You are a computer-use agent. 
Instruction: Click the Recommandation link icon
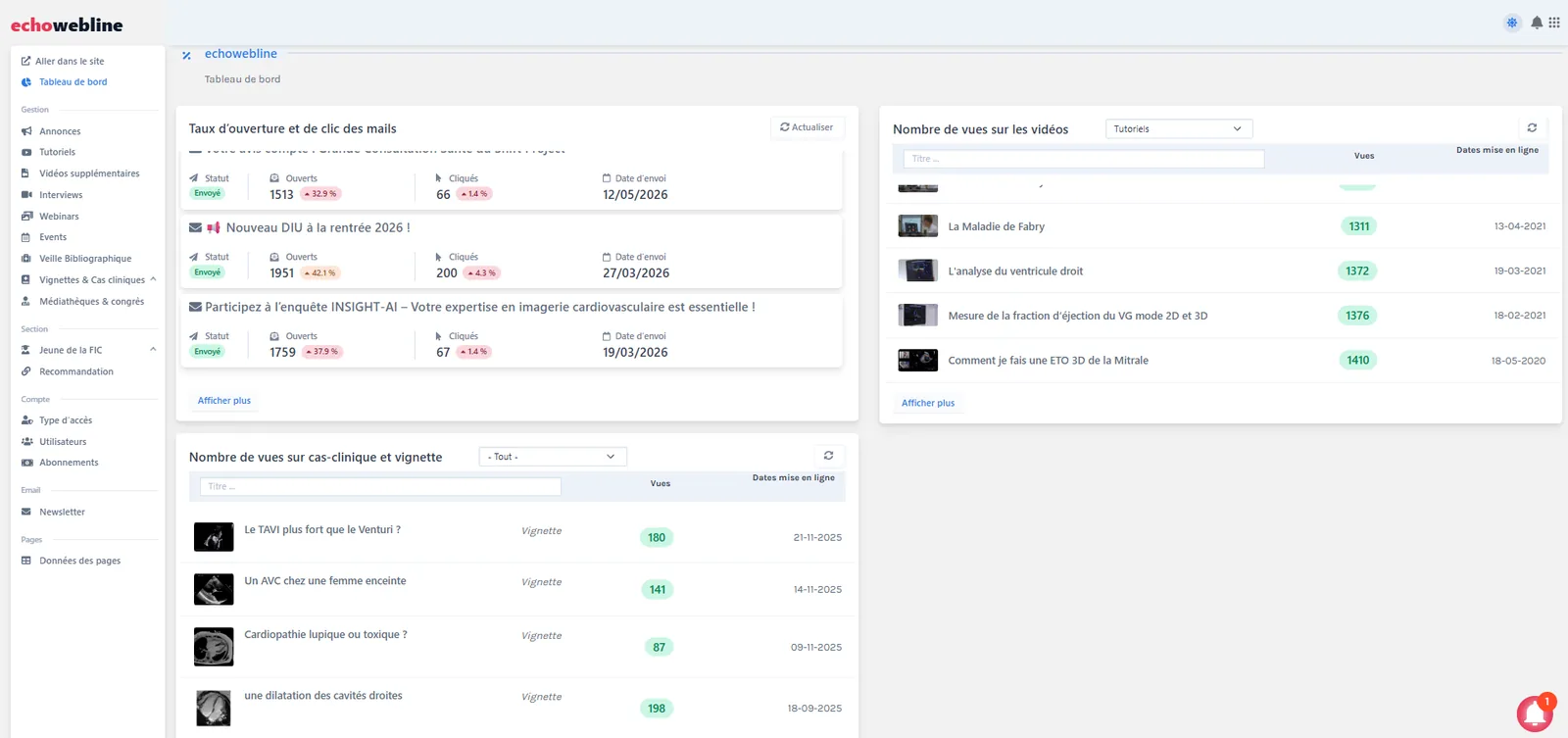pos(26,371)
